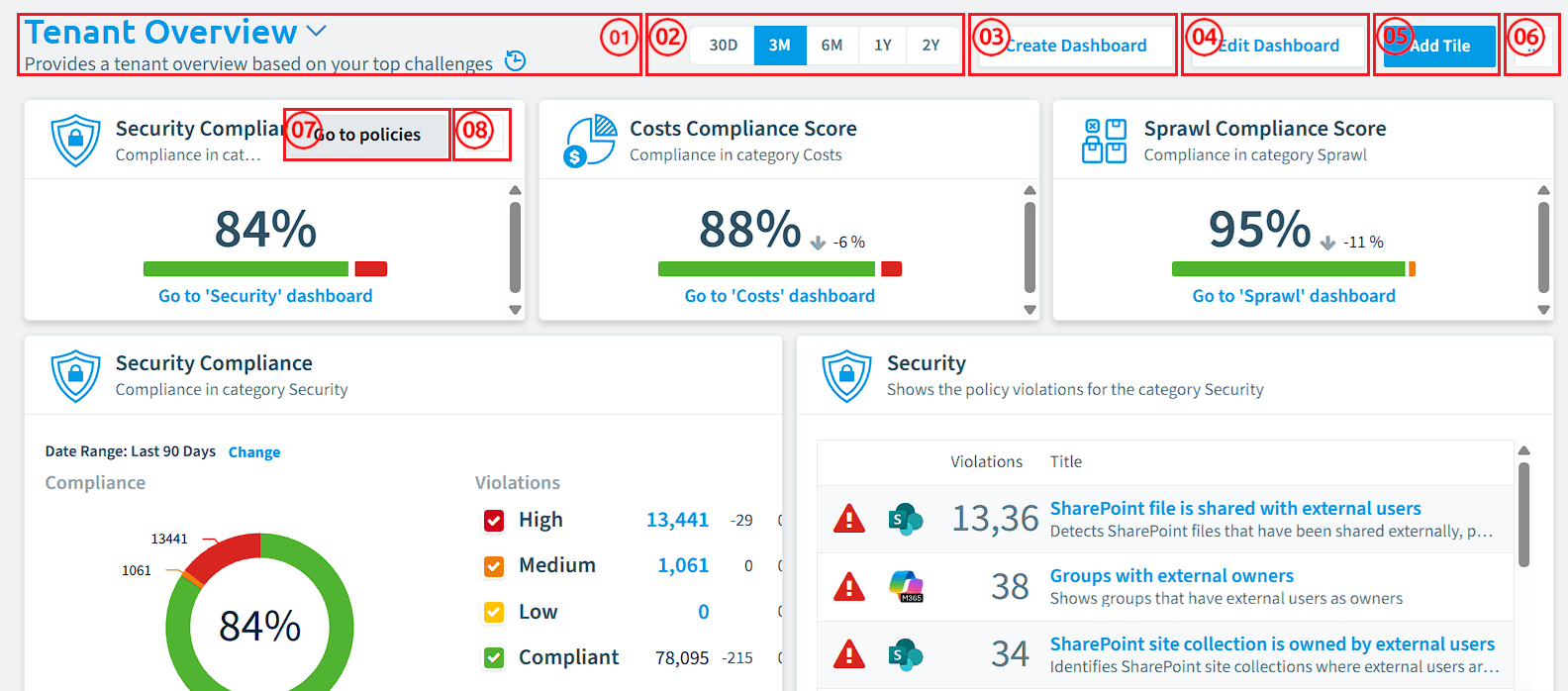1568x691 pixels.
Task: Click the Sprawl Compliance Score boxes icon
Action: tap(1104, 141)
